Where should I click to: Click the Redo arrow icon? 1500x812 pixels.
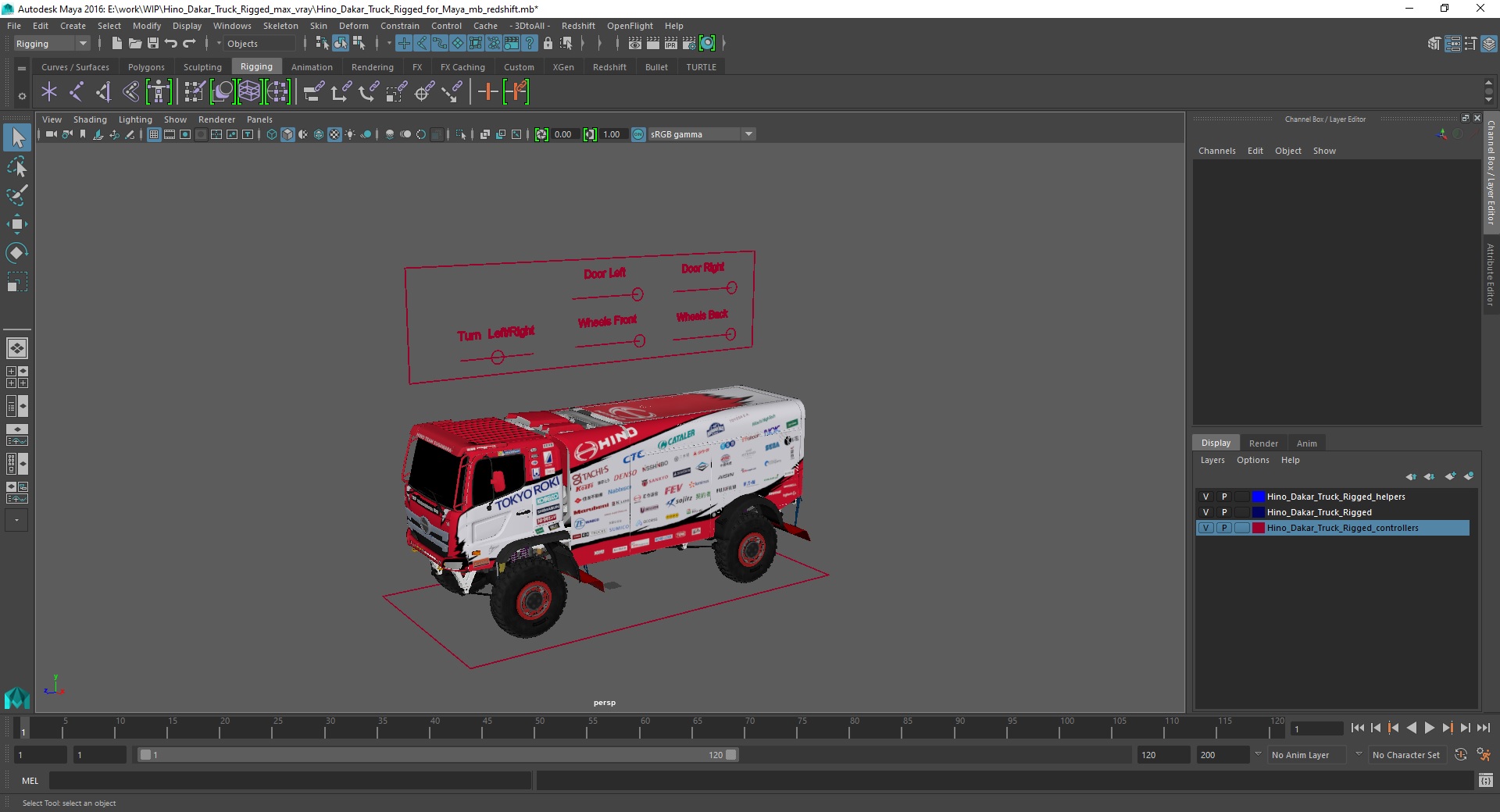point(189,44)
